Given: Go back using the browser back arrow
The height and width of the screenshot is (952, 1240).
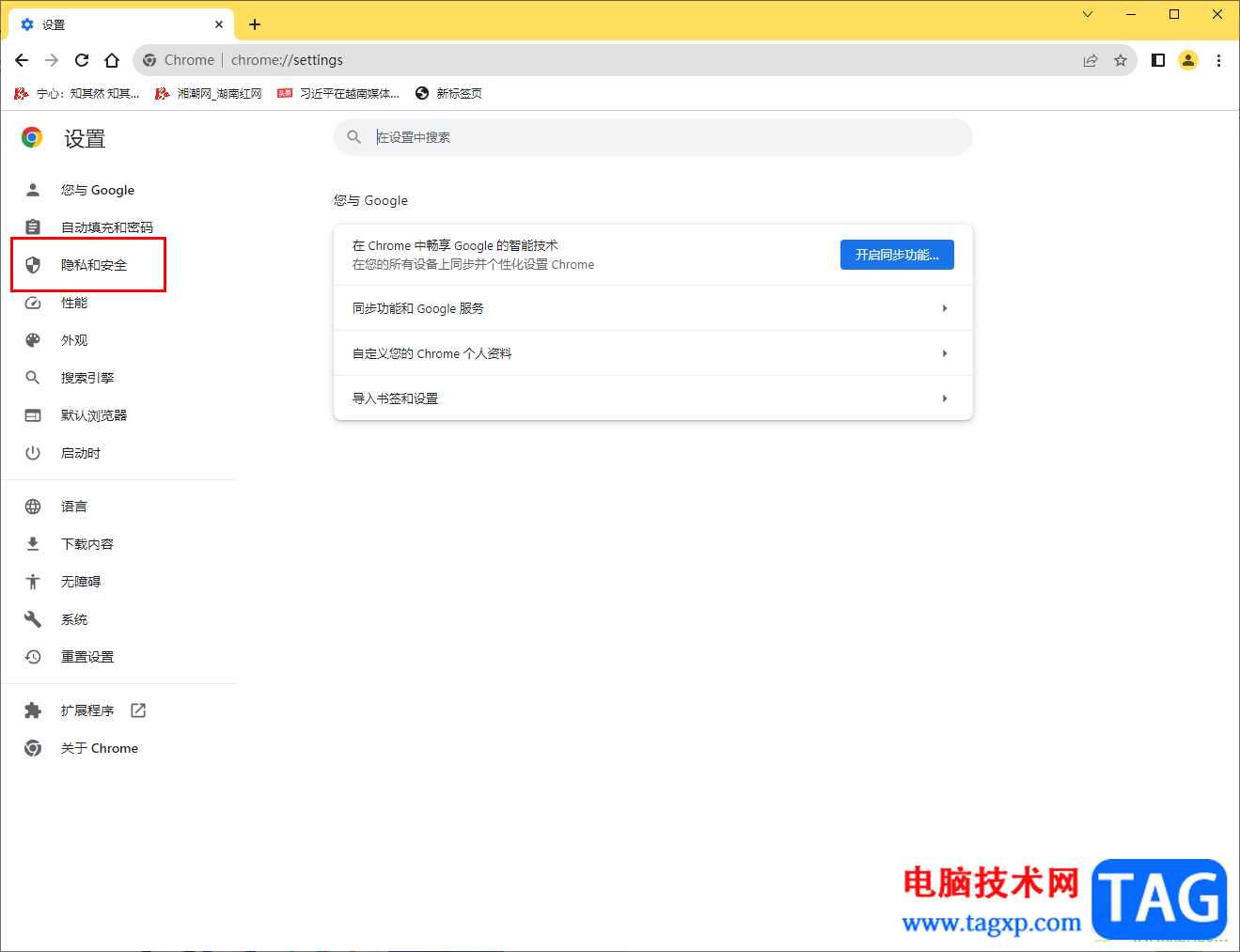Looking at the screenshot, I should [22, 60].
